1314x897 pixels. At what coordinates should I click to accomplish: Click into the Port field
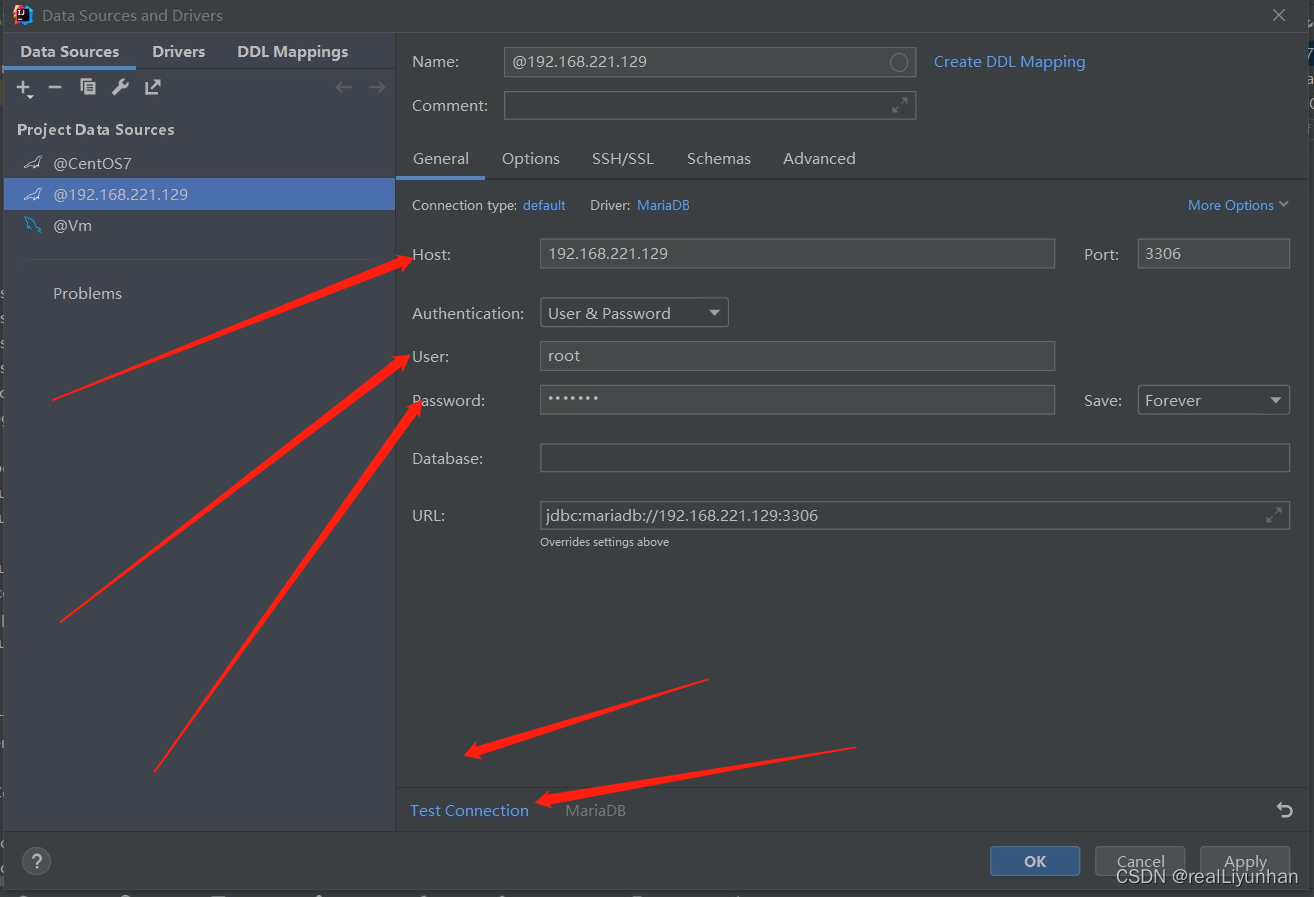coord(1214,253)
